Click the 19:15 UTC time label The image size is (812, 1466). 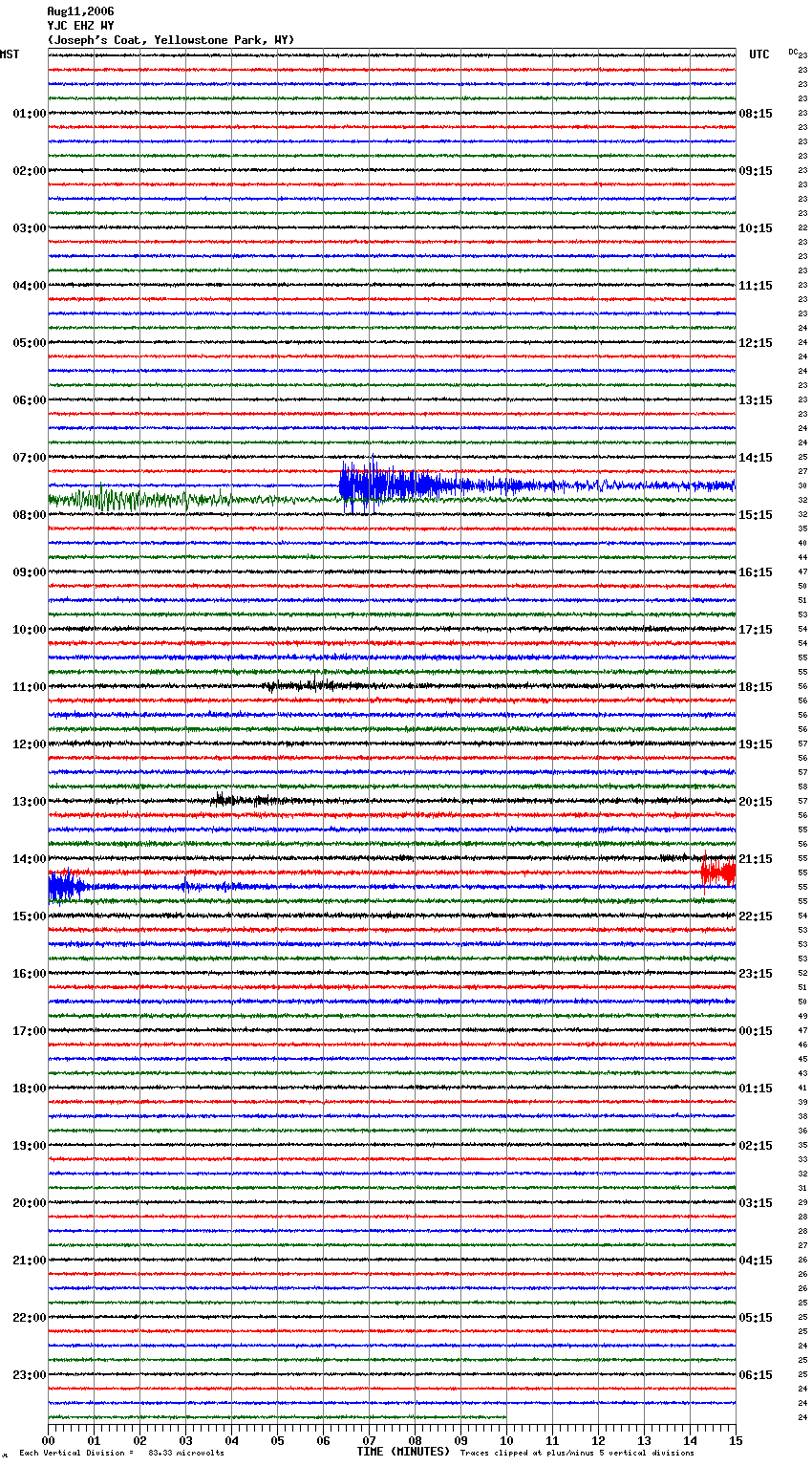[x=756, y=744]
